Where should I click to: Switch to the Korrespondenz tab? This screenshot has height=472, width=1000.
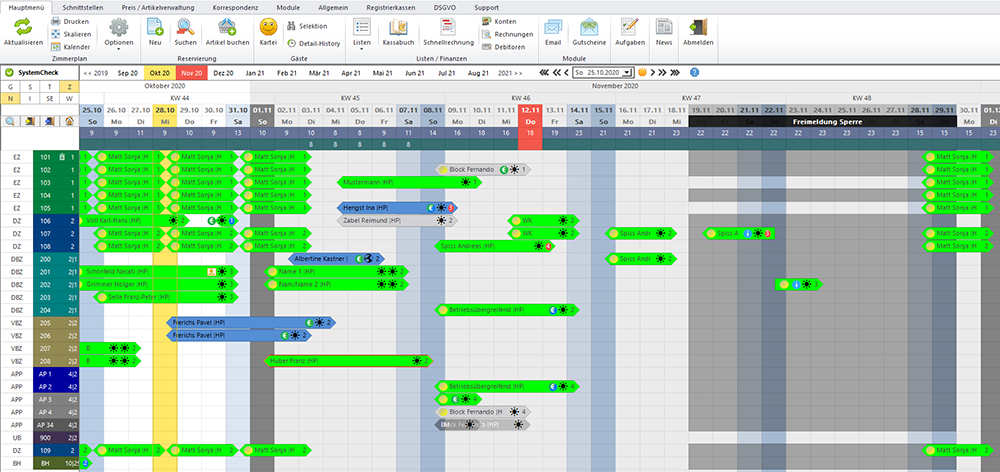coord(238,6)
